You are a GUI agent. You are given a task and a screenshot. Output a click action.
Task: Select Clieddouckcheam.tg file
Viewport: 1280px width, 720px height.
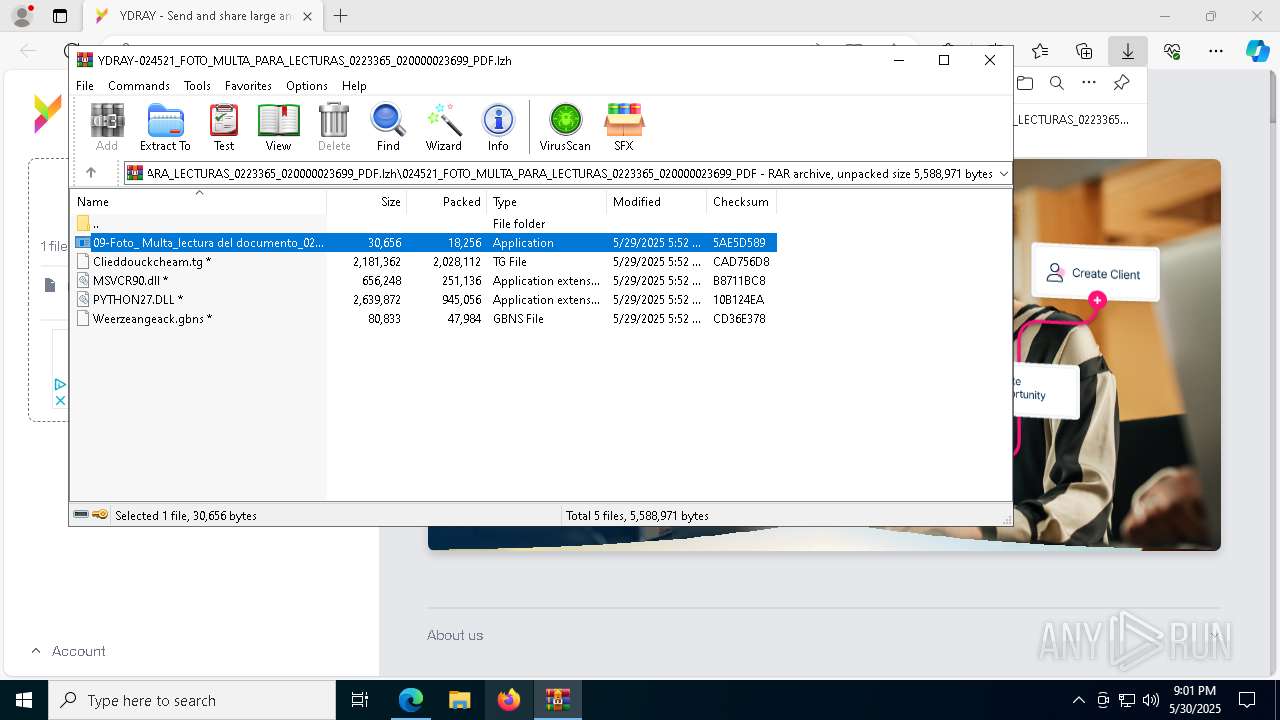[423, 262]
